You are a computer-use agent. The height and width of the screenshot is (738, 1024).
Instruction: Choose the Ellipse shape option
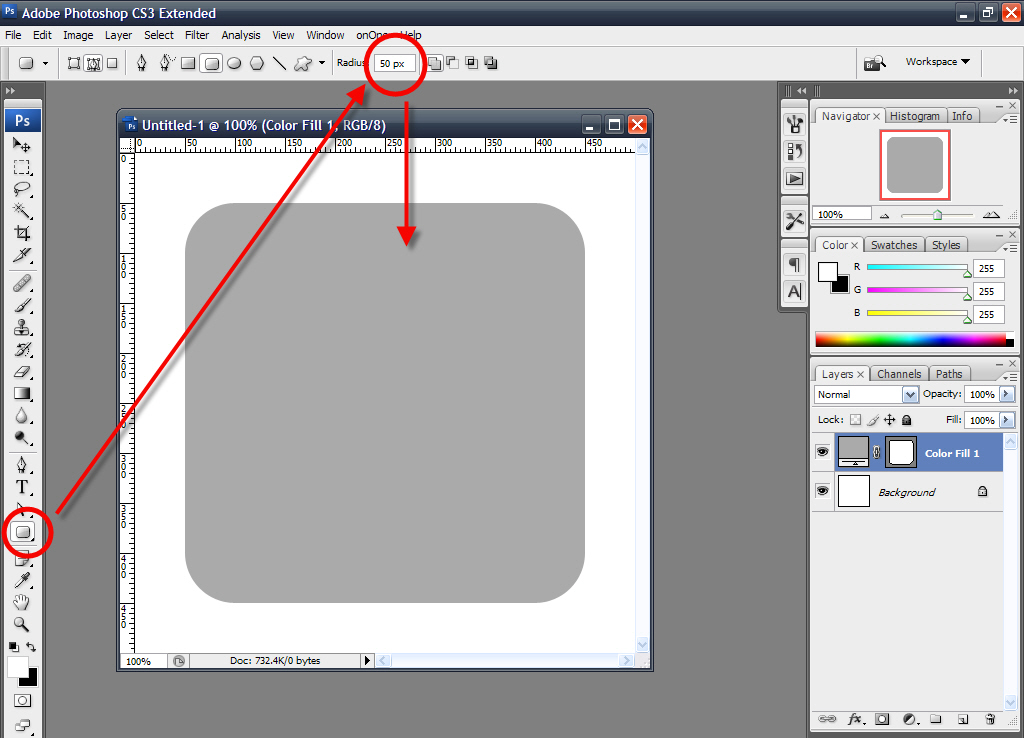(x=234, y=63)
